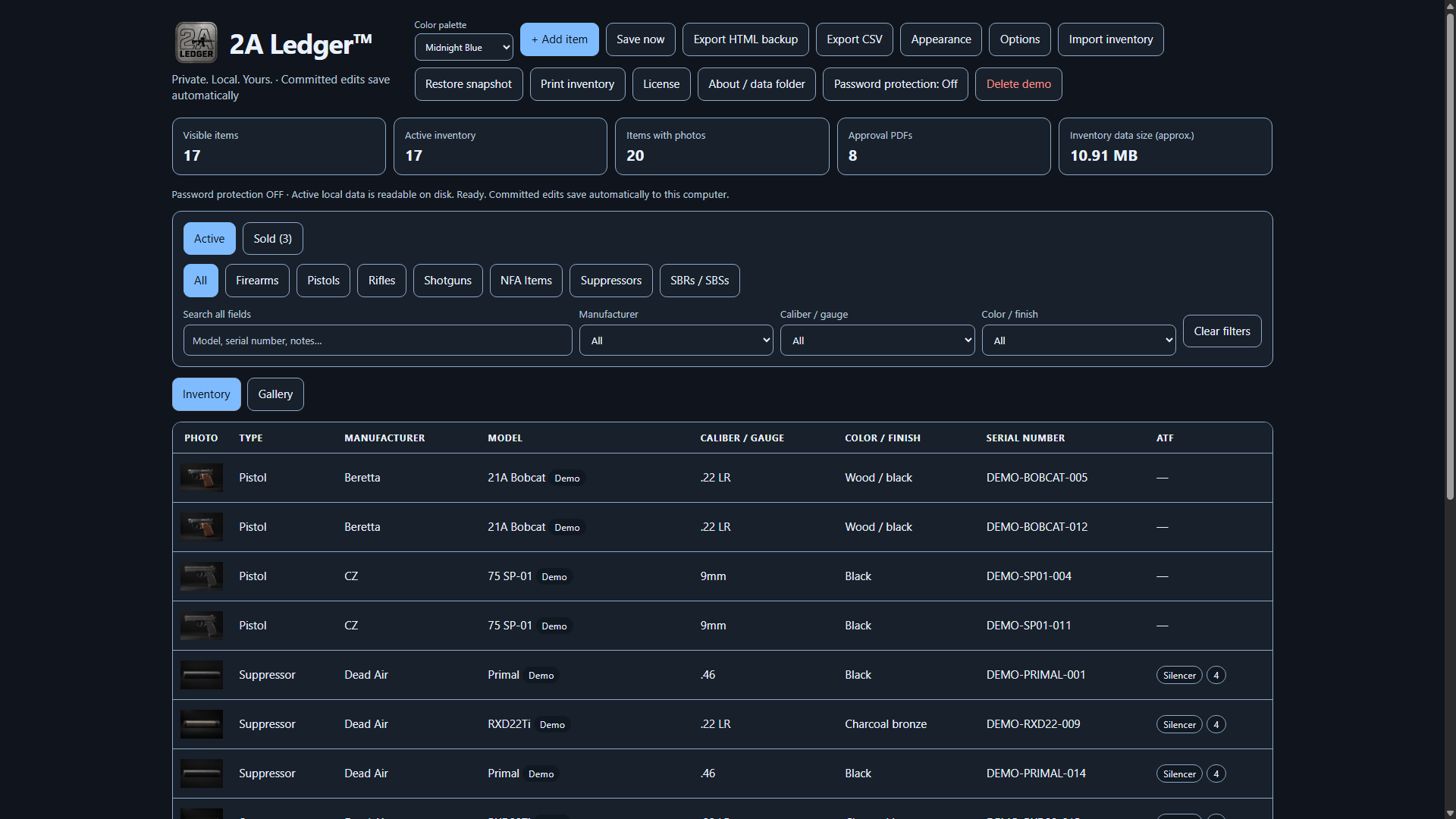Click the Search all fields input
Screen dimensions: 1456x819
pos(378,340)
